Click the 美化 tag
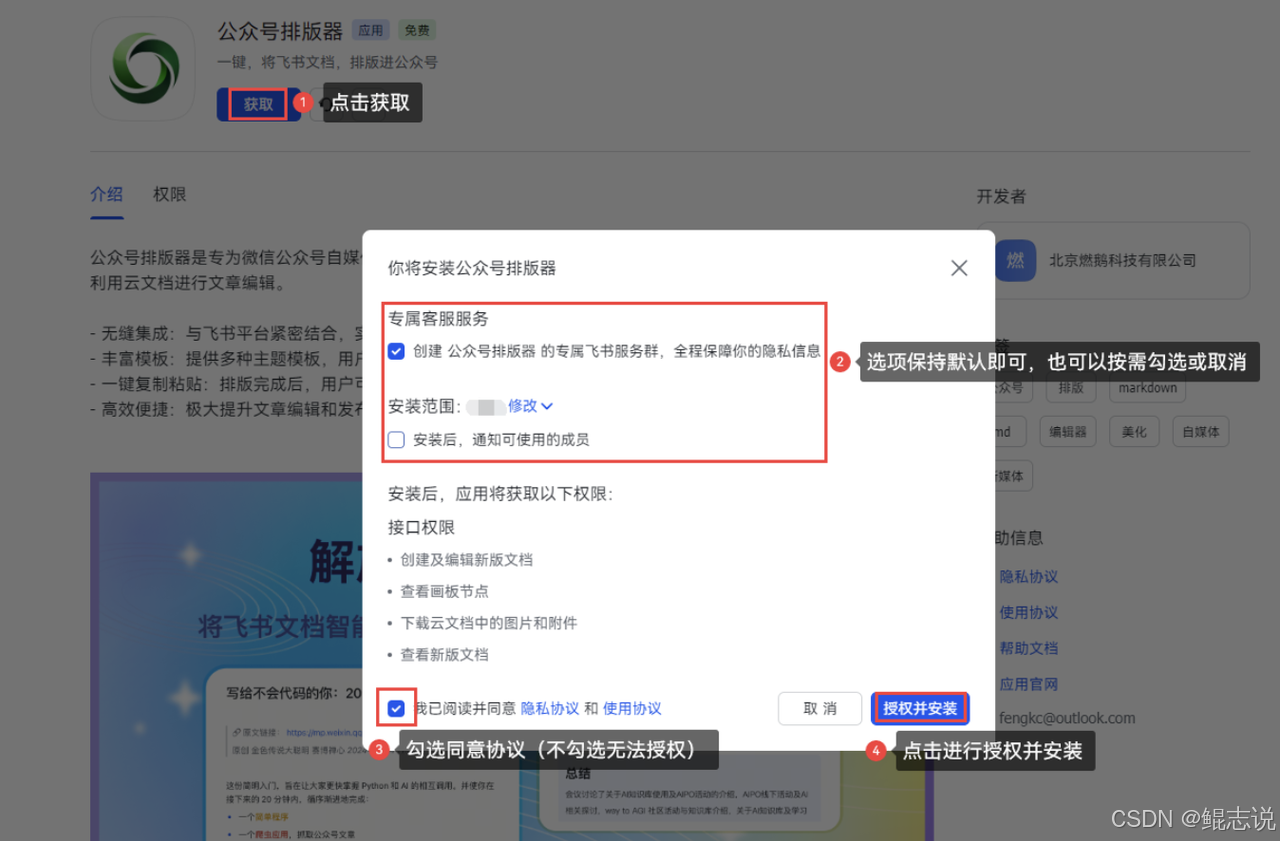 click(1134, 432)
